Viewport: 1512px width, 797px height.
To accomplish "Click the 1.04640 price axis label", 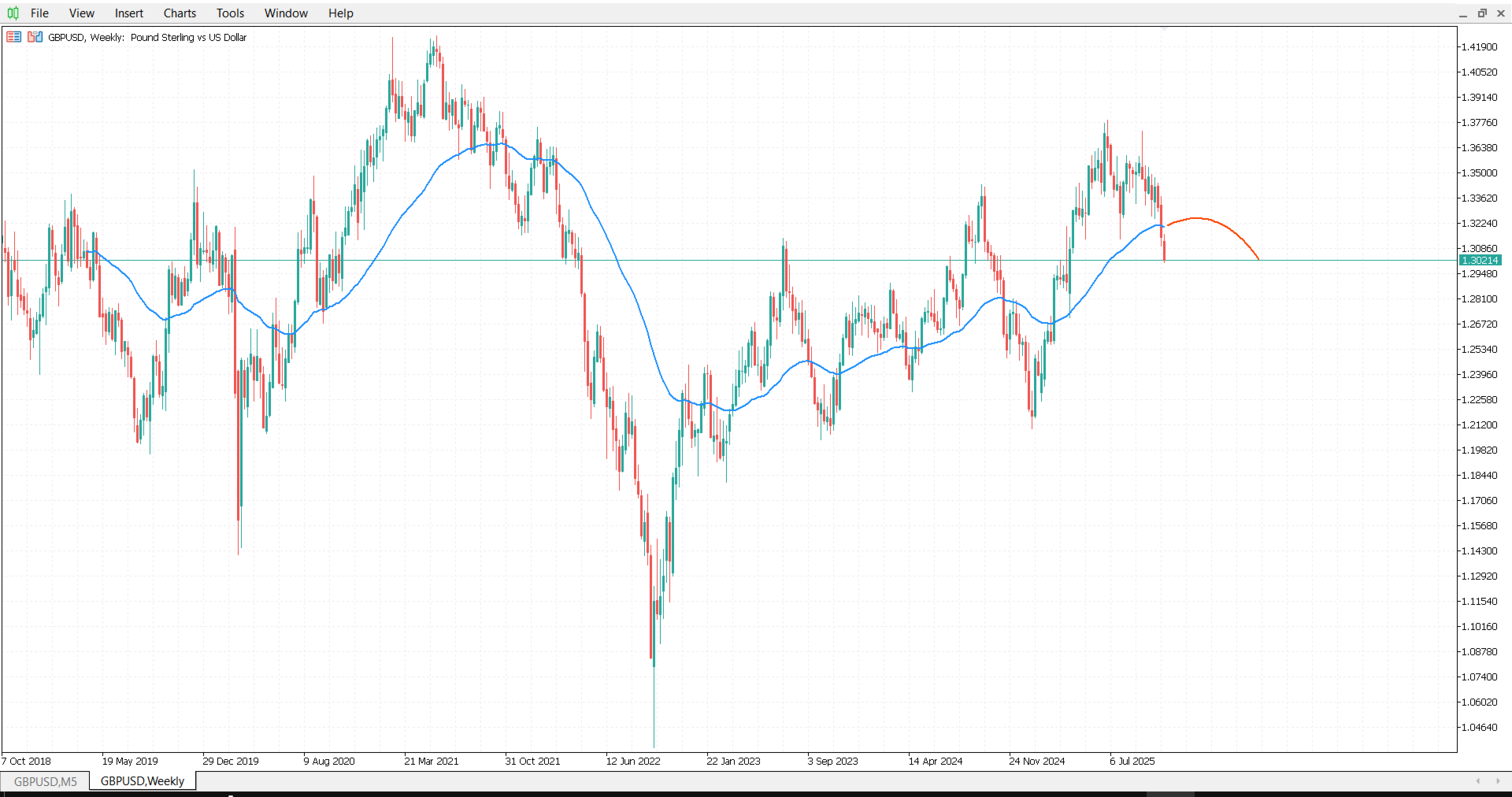I will pos(1479,728).
